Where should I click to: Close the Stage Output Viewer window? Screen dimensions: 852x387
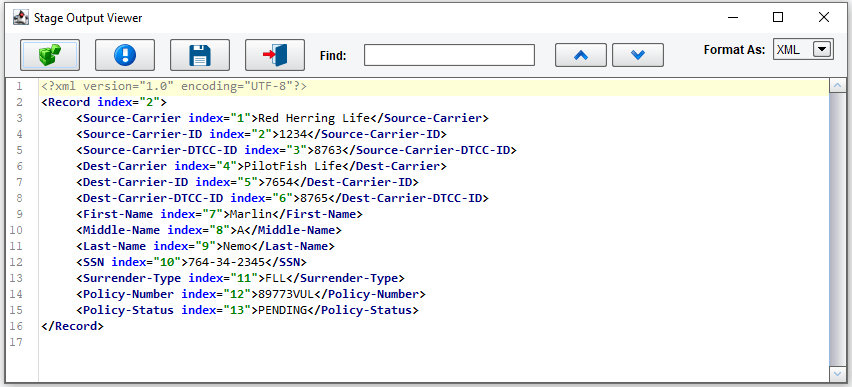824,17
